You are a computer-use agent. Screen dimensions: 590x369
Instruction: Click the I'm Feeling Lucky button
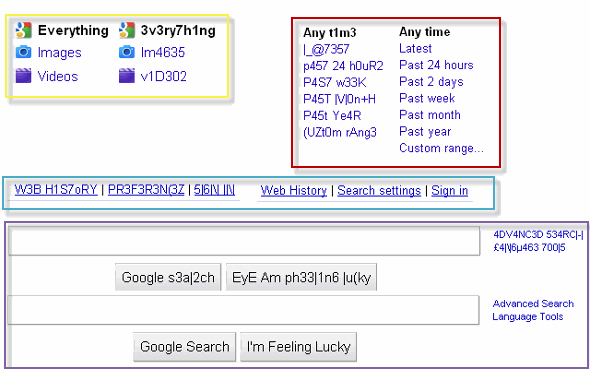(298, 346)
